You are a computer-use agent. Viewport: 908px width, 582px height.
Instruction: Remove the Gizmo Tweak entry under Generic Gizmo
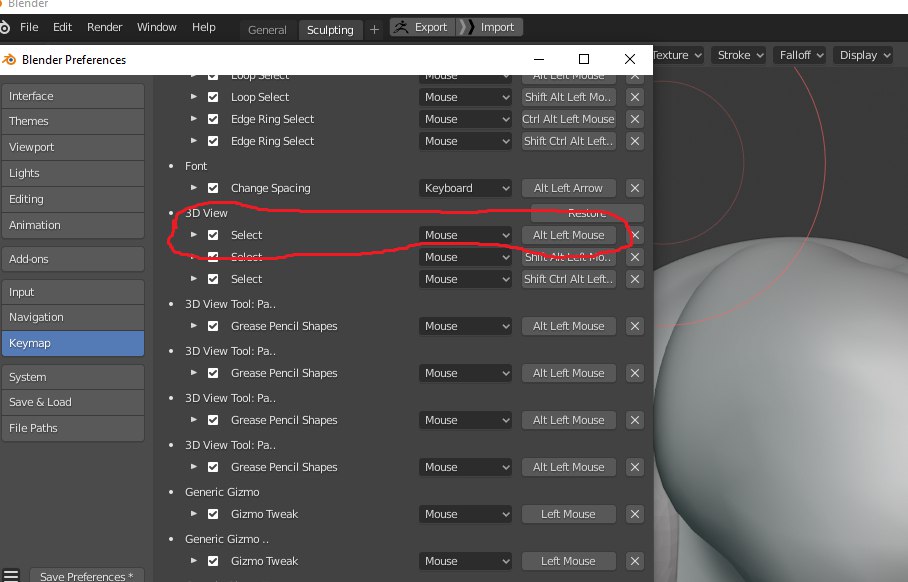coord(635,514)
